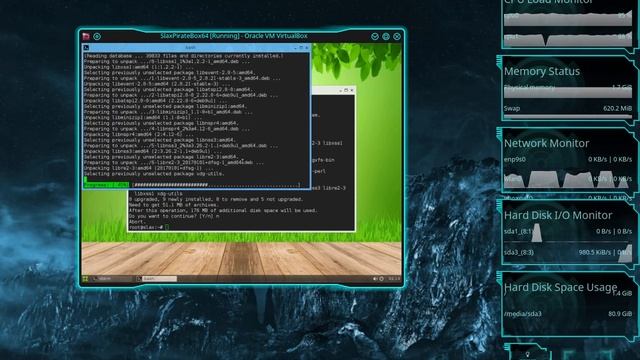Click the VirtualBox app icon in title bar
This screenshot has height=360, width=640.
(x=86, y=36)
